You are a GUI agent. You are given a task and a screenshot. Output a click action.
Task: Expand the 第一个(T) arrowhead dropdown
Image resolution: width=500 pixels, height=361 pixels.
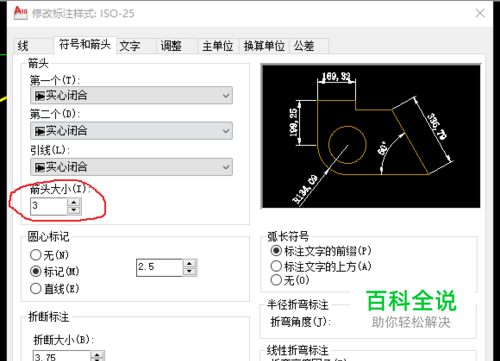pos(131,96)
